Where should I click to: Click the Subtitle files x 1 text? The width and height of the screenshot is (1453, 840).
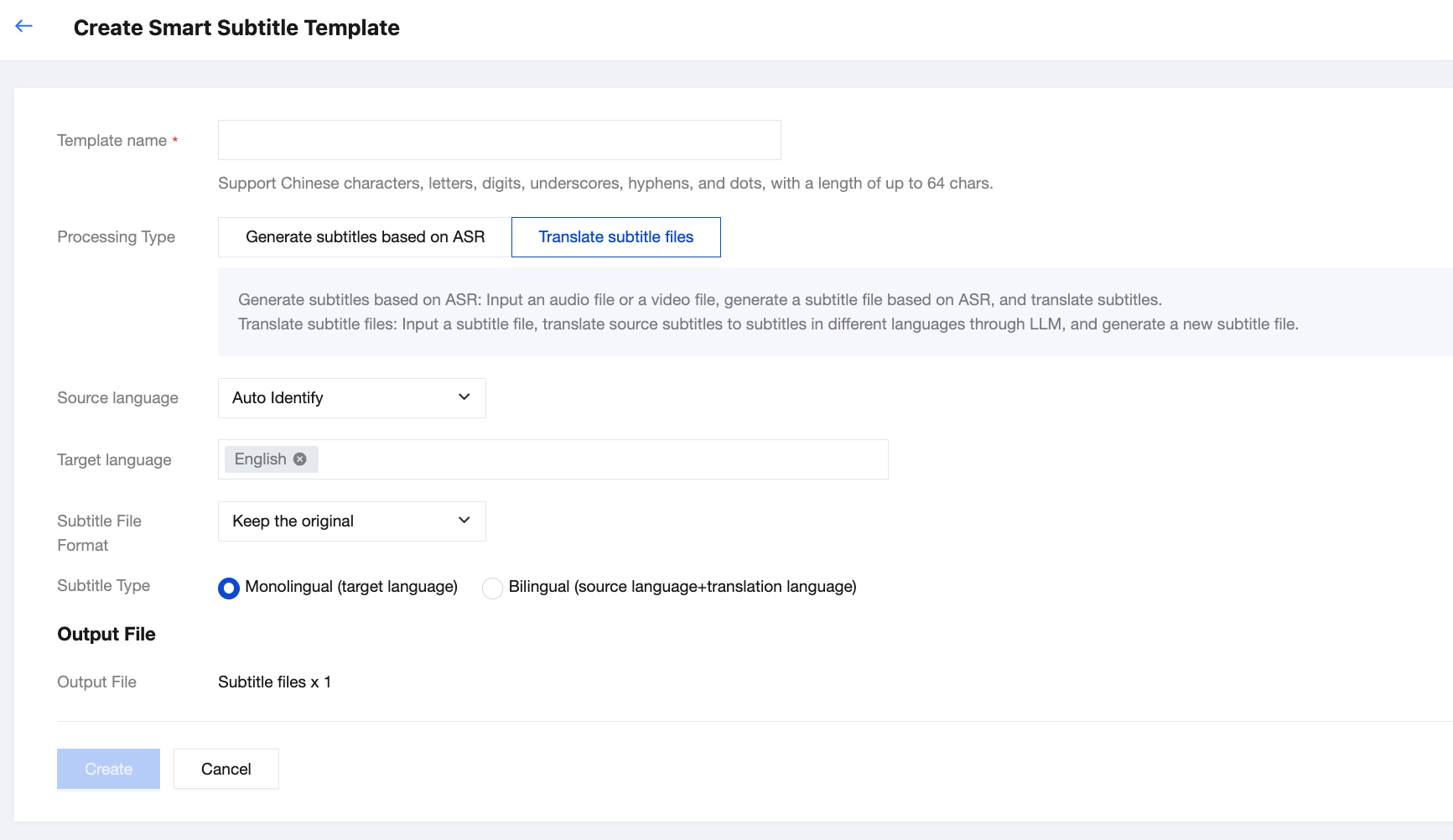click(274, 682)
